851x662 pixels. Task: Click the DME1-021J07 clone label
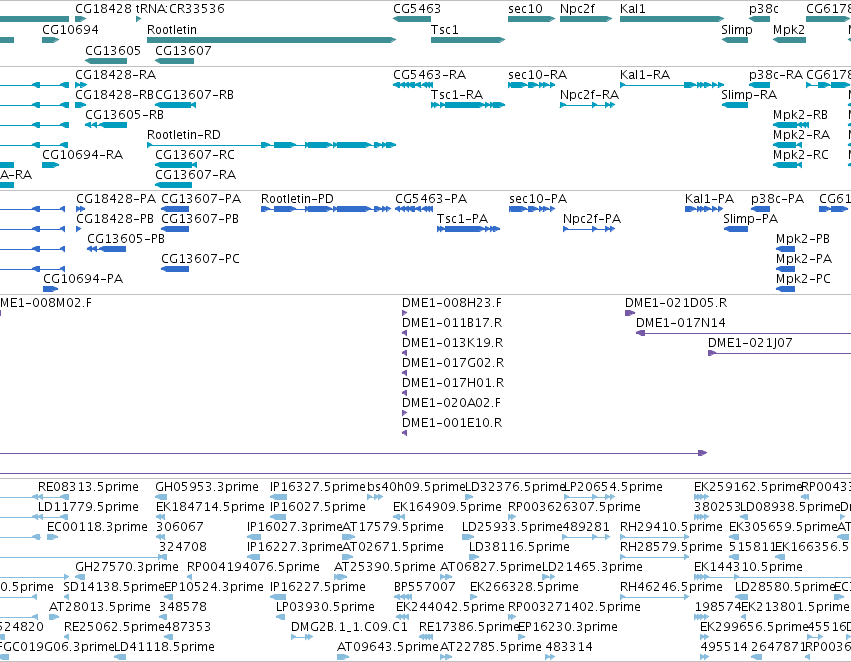coord(750,343)
